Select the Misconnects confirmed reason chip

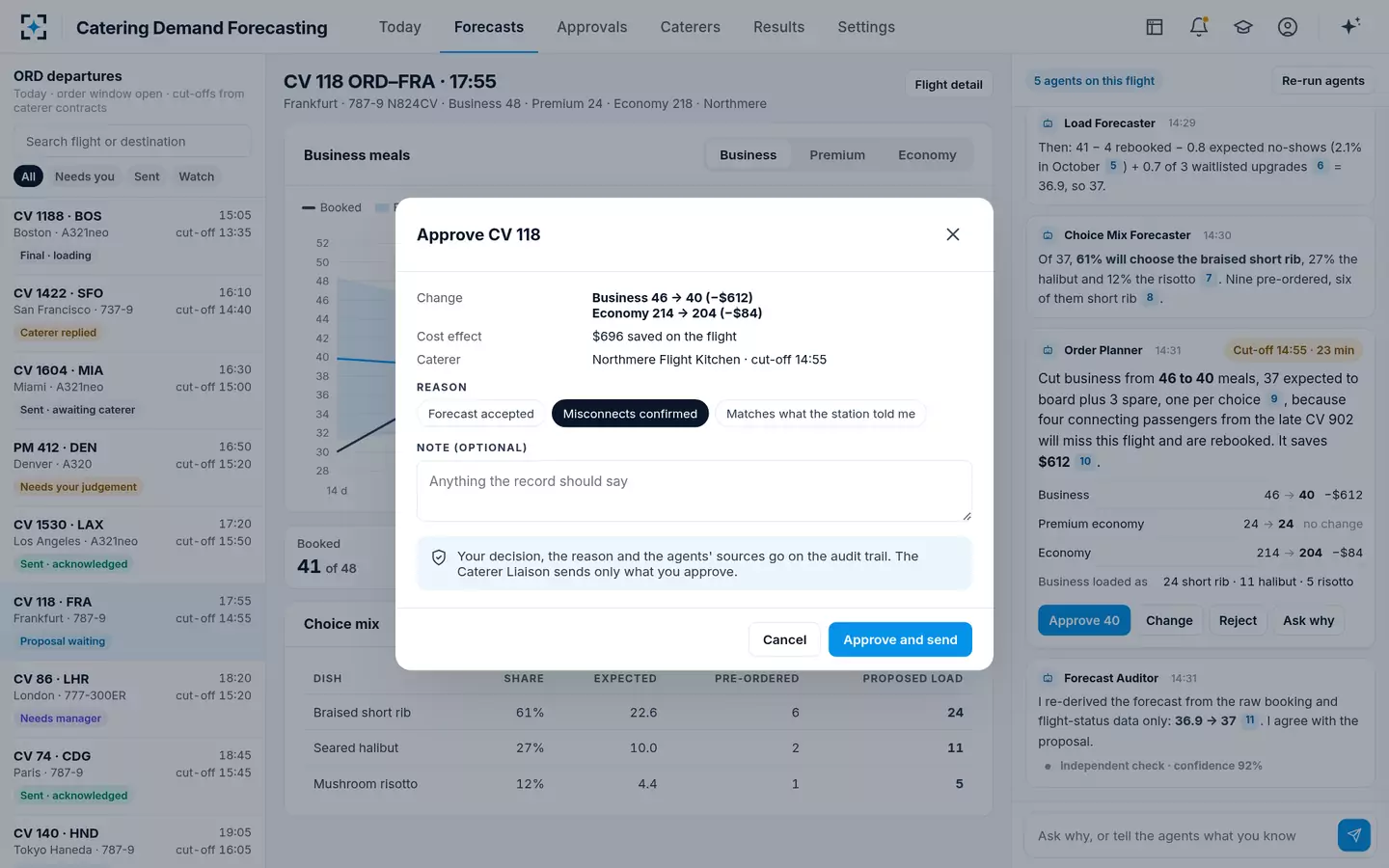(630, 414)
